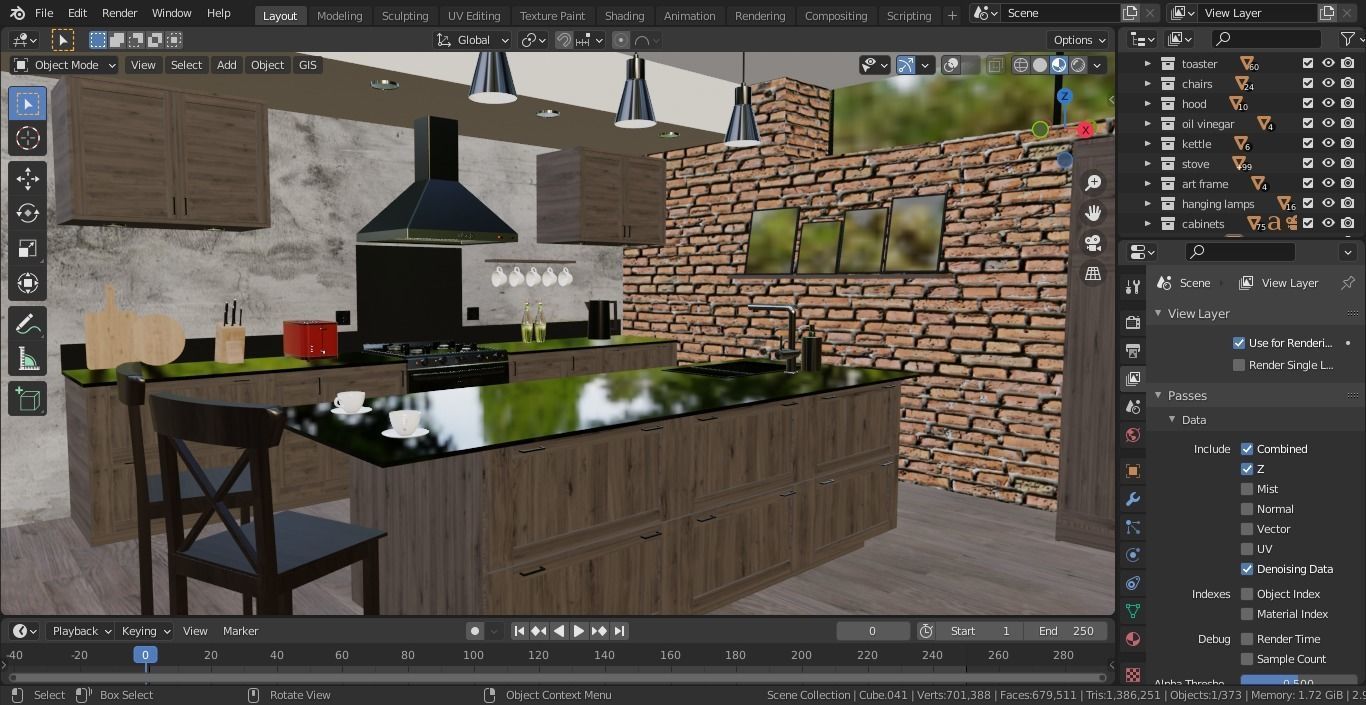Collapse the View Layer panel

pyautogui.click(x=1158, y=314)
